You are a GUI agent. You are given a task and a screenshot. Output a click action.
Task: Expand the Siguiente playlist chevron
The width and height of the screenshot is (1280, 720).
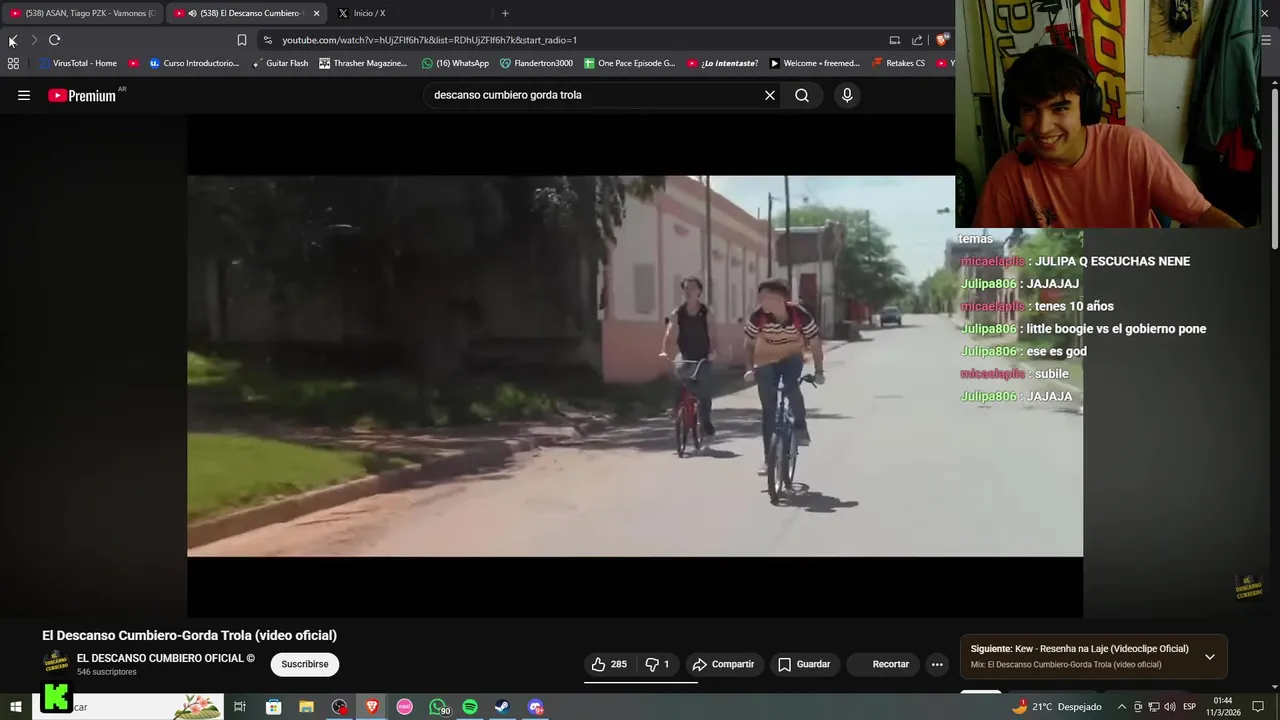(1210, 657)
